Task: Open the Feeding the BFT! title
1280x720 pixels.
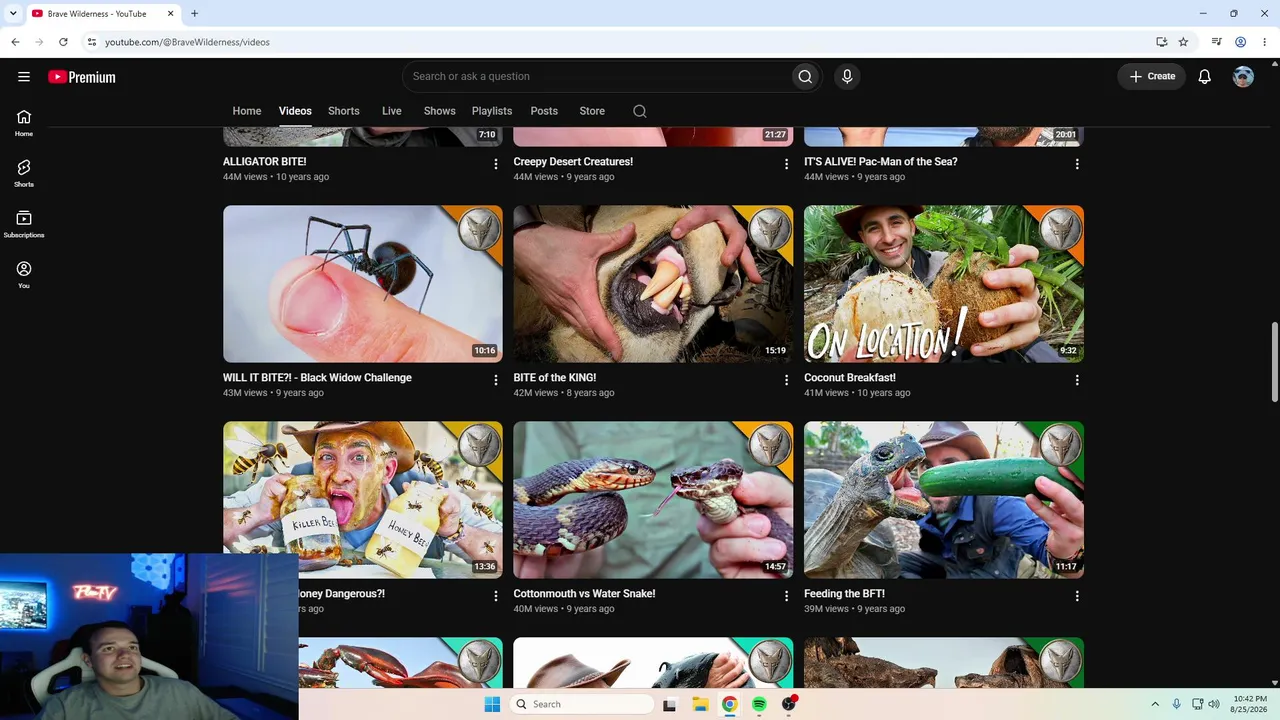Action: pos(845,594)
